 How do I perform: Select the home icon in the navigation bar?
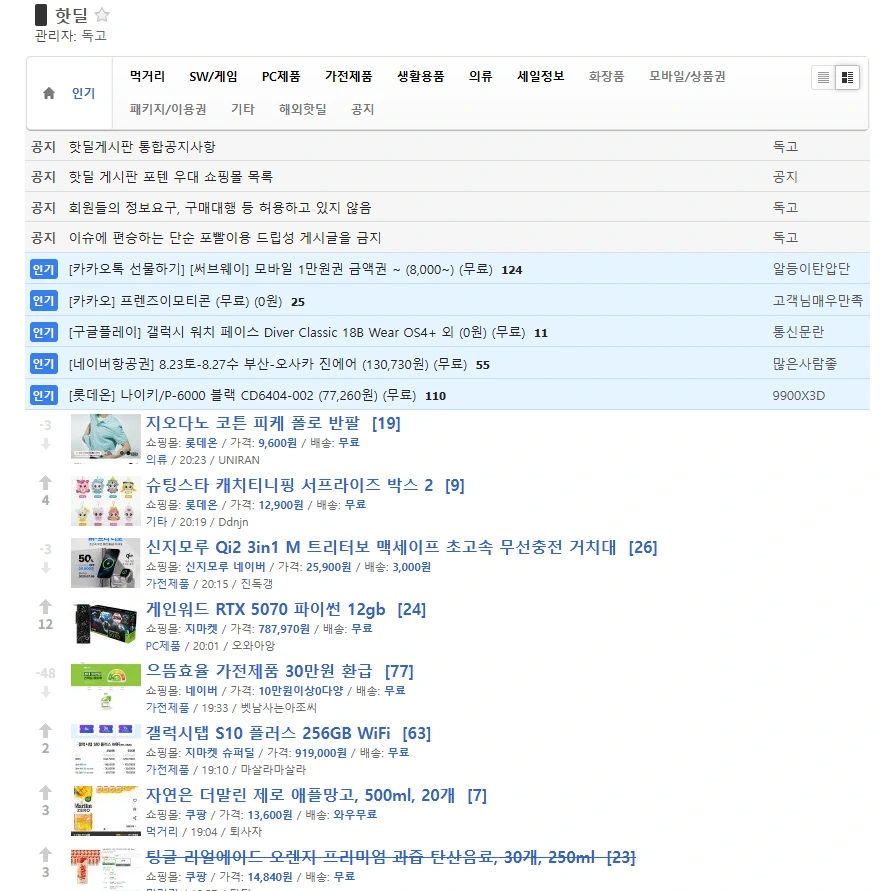click(x=47, y=92)
